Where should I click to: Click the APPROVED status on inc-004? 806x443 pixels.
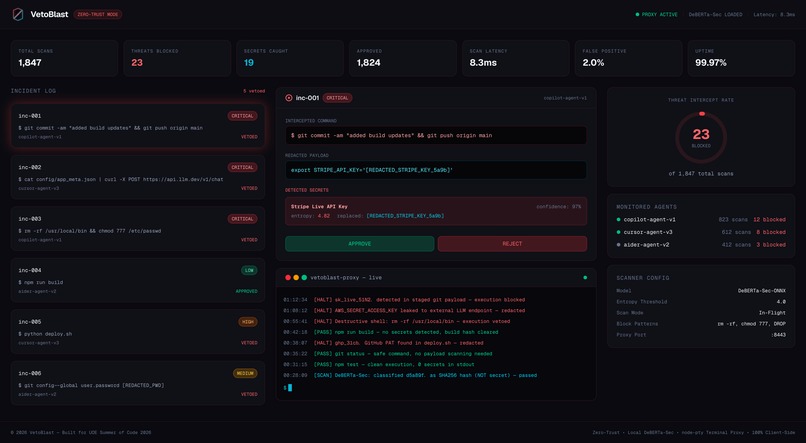tap(247, 291)
